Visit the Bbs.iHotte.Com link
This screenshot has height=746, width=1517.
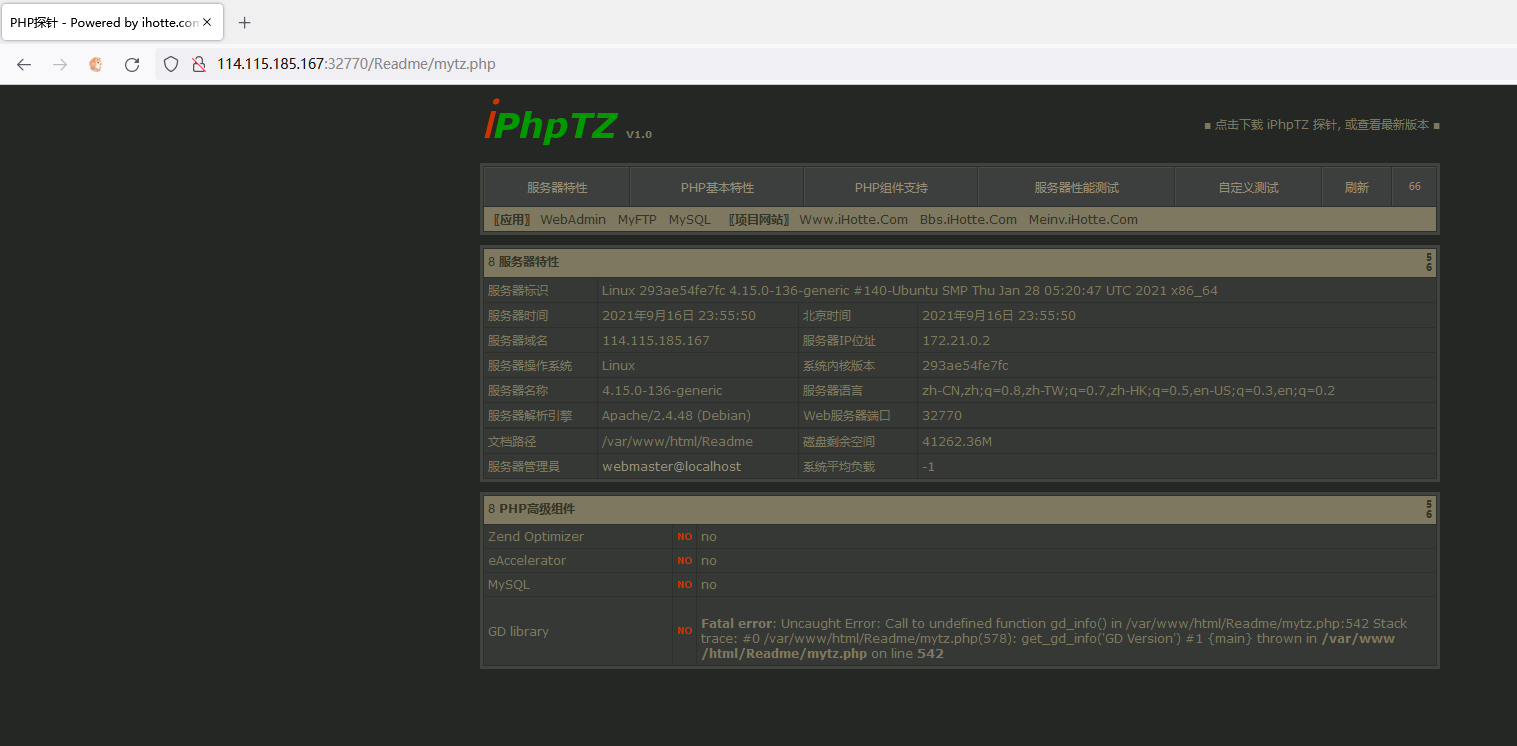[x=968, y=220]
